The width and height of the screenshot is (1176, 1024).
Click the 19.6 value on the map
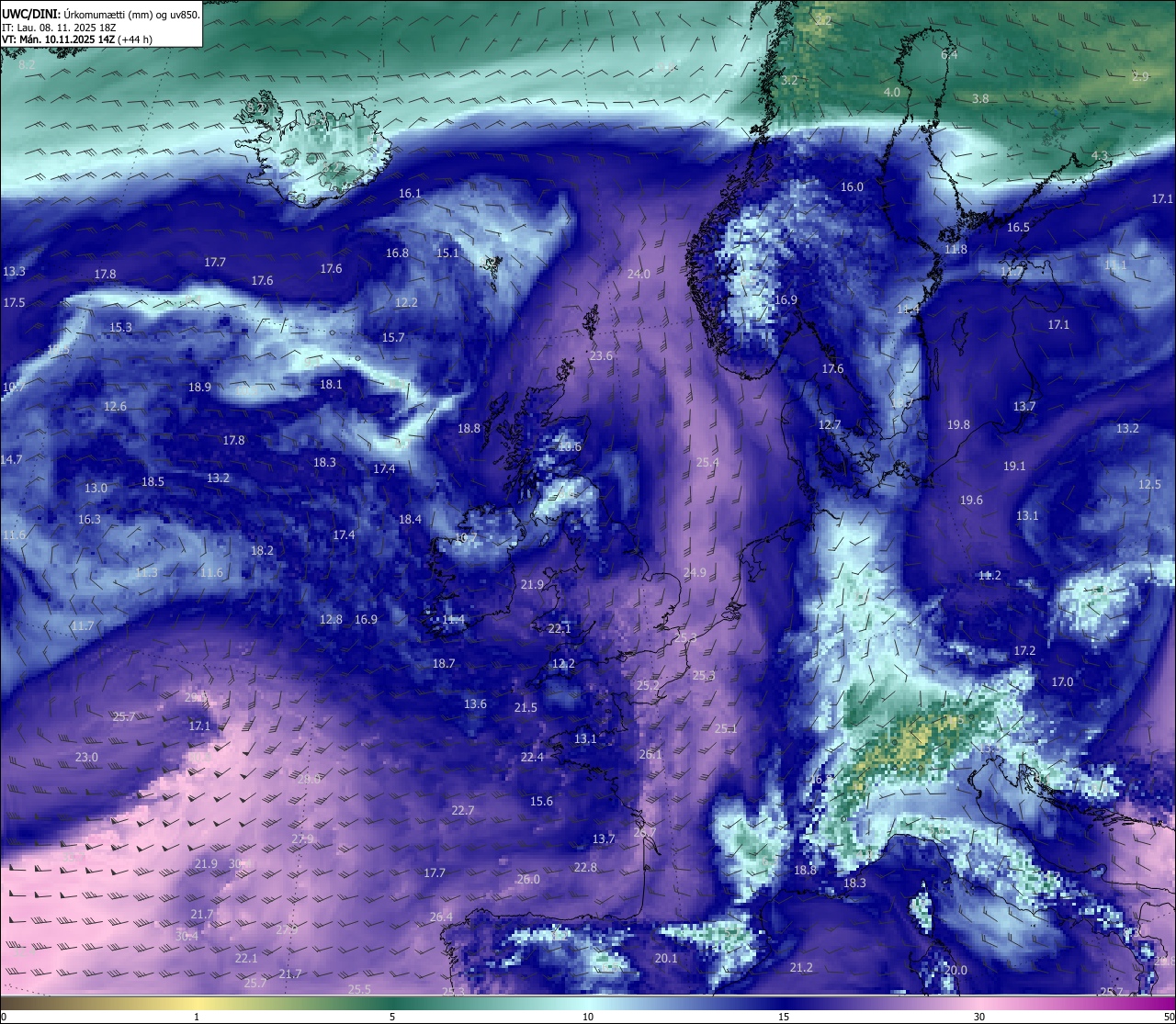[971, 500]
